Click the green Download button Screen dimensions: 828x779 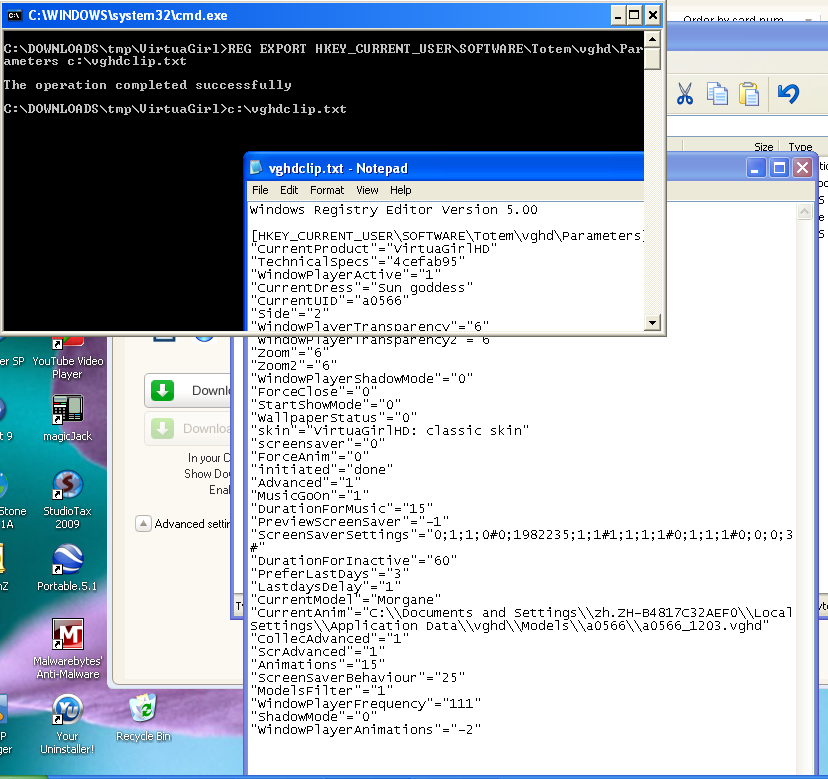point(188,391)
